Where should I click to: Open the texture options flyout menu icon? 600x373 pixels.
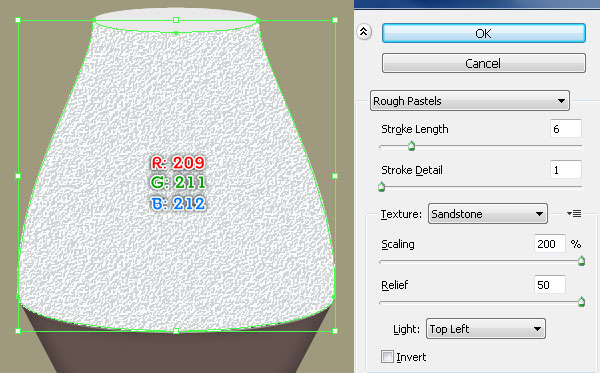[x=574, y=213]
